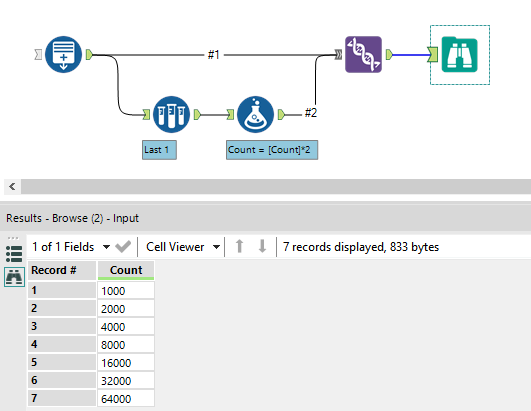Click the 'Count' column header
Viewport: 531px width, 411px height.
pyautogui.click(x=126, y=270)
